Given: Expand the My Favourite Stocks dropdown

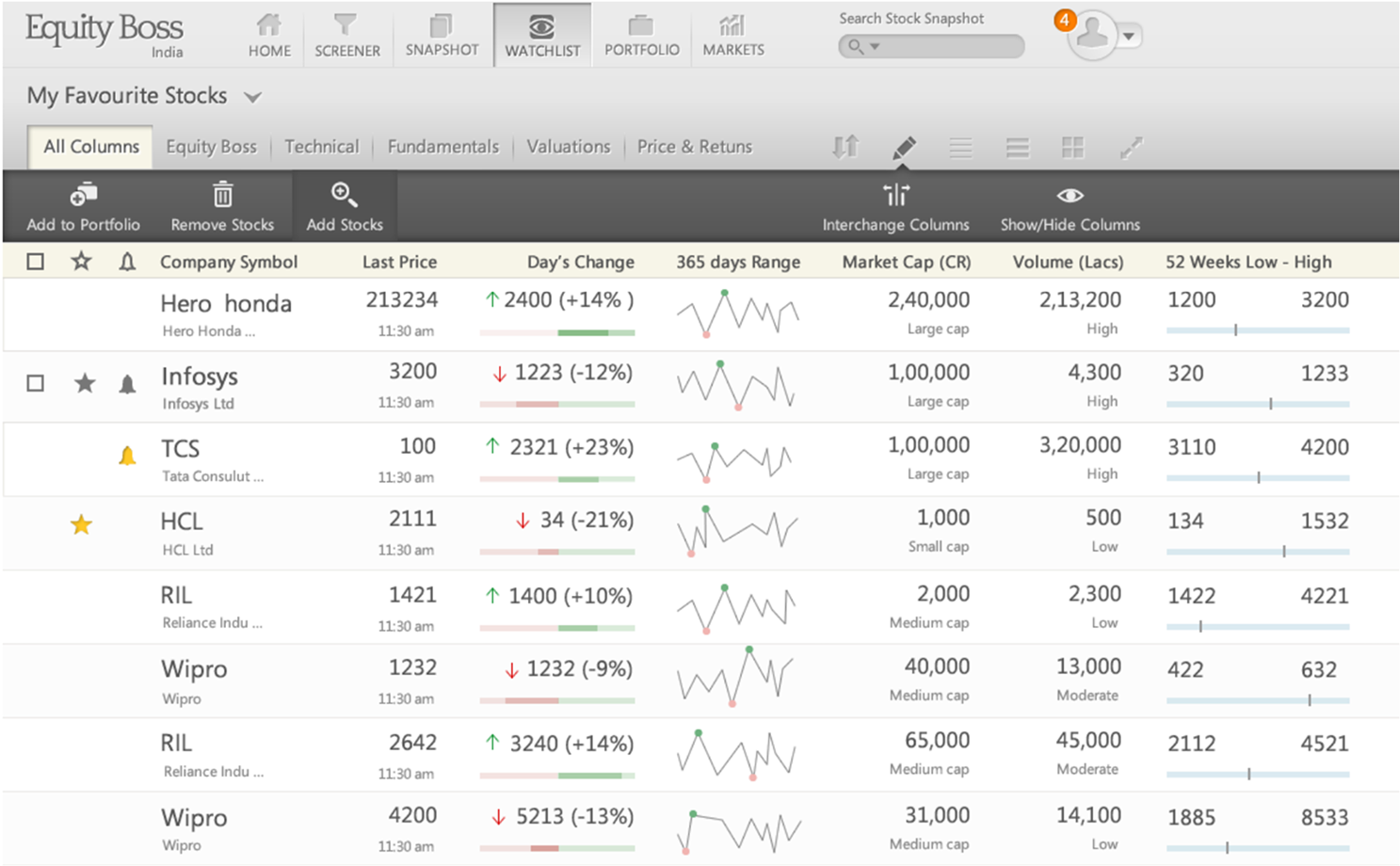Looking at the screenshot, I should click(x=252, y=97).
